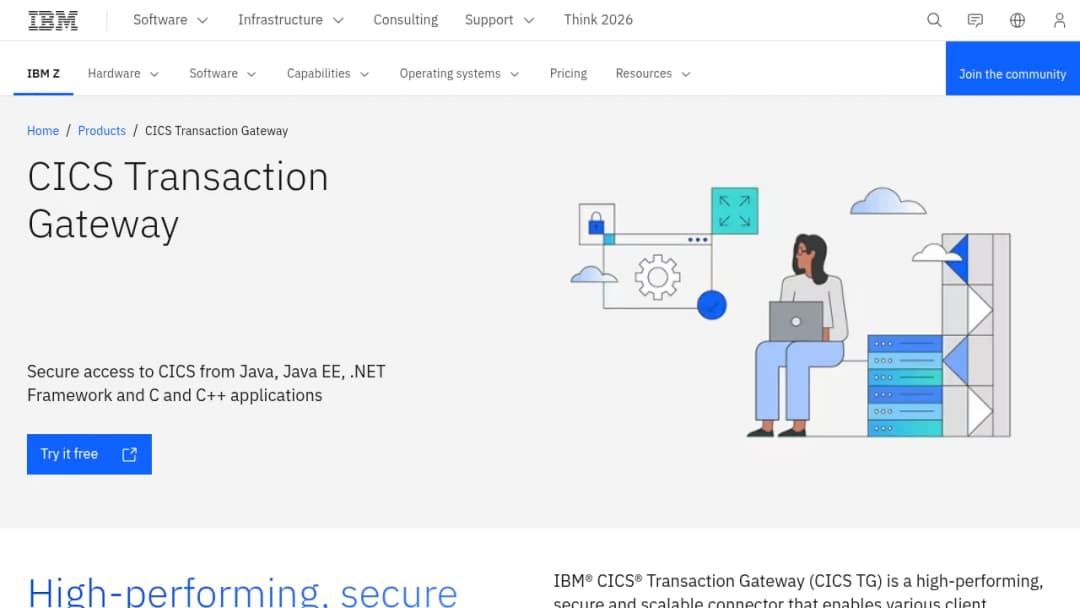Click the hero illustration of woman with laptop
The height and width of the screenshot is (608, 1080).
(x=791, y=312)
